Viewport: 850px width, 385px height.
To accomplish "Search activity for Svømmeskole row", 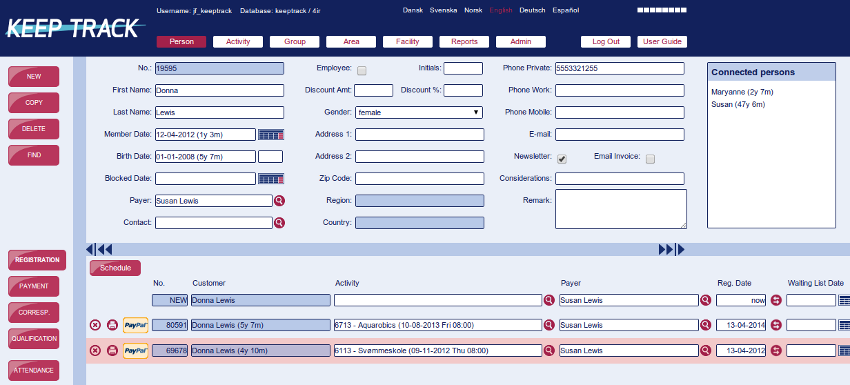I will pyautogui.click(x=549, y=350).
